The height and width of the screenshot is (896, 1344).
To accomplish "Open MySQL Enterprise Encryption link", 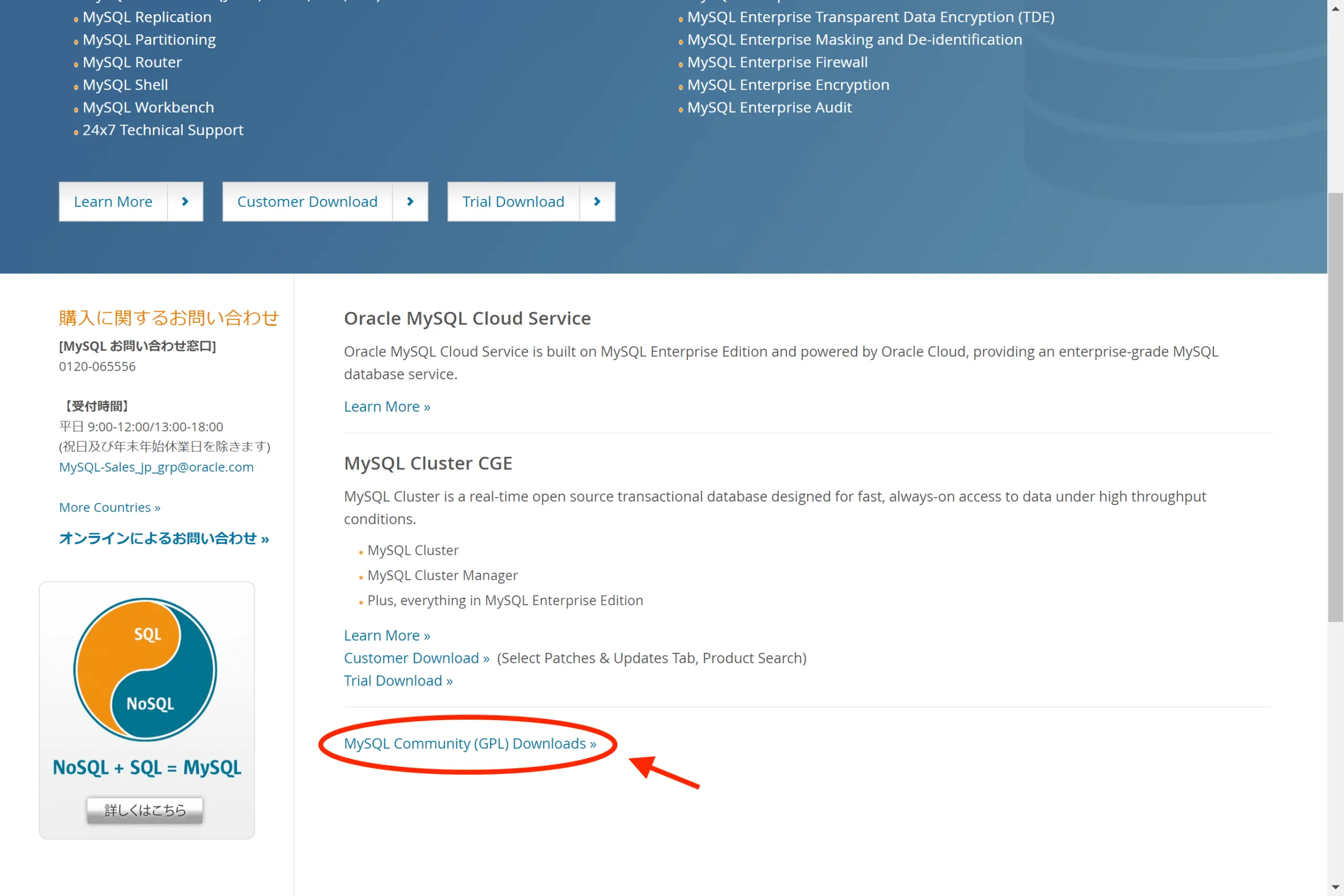I will pyautogui.click(x=788, y=85).
